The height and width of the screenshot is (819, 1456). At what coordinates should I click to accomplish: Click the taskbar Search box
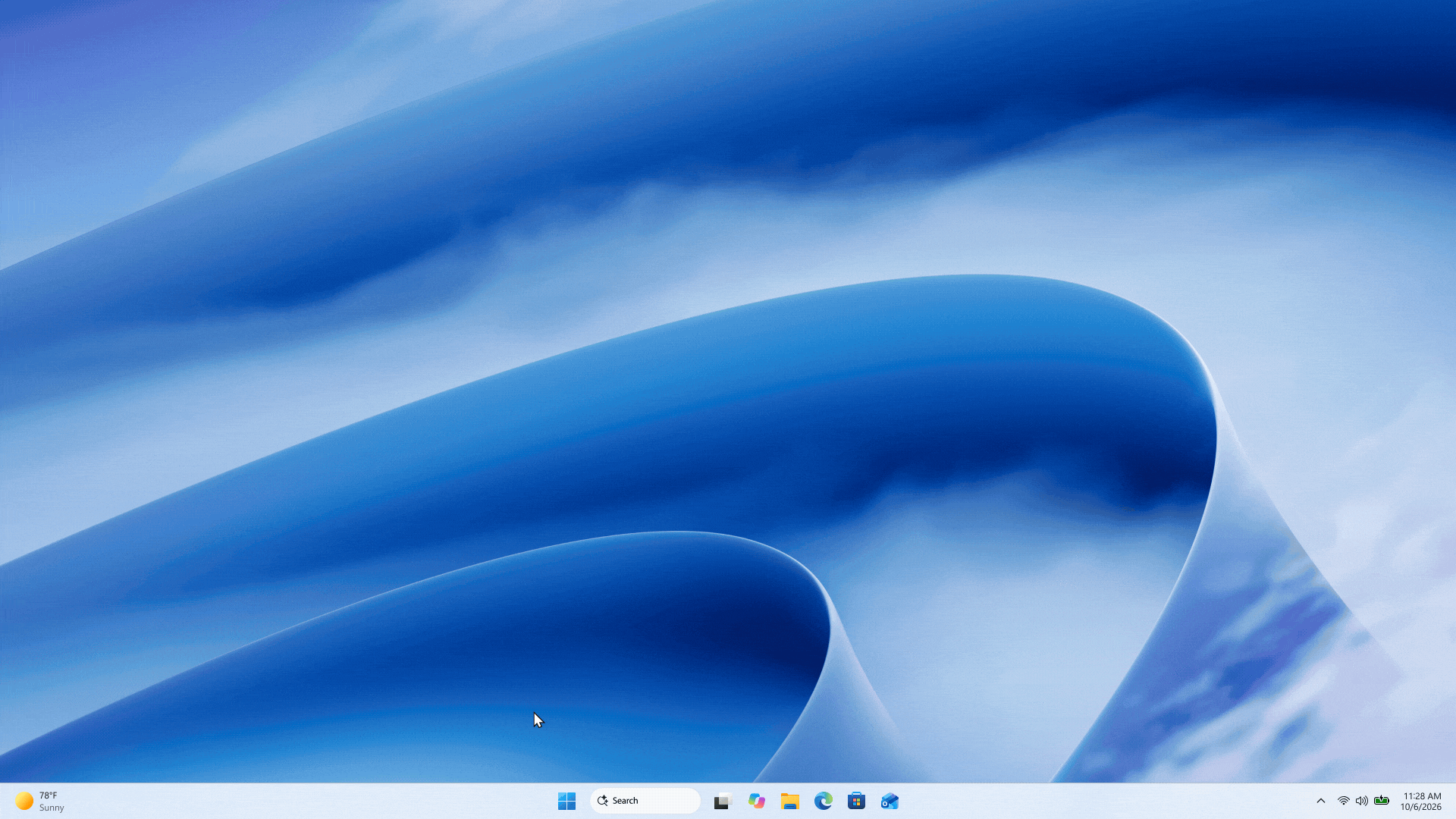pyautogui.click(x=645, y=801)
